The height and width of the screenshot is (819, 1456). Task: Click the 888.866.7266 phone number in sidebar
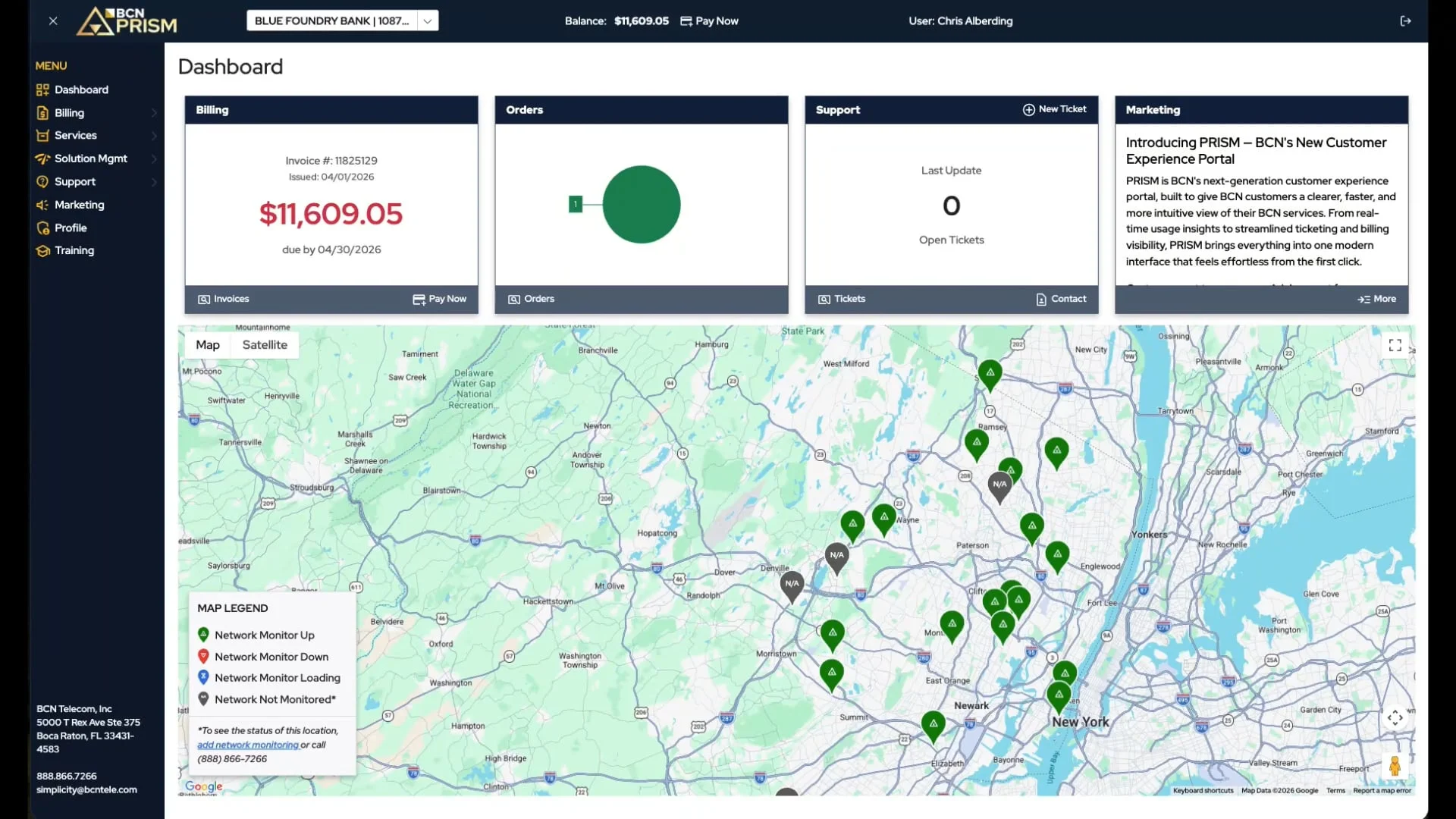67,777
